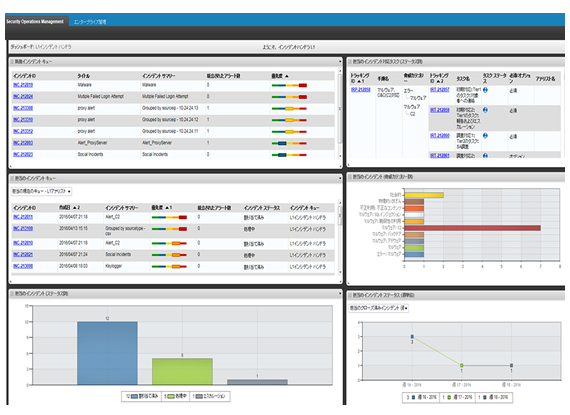This screenshot has height=415, width=570.
Task: Toggle the 処理中 legend item
Action: [176, 396]
